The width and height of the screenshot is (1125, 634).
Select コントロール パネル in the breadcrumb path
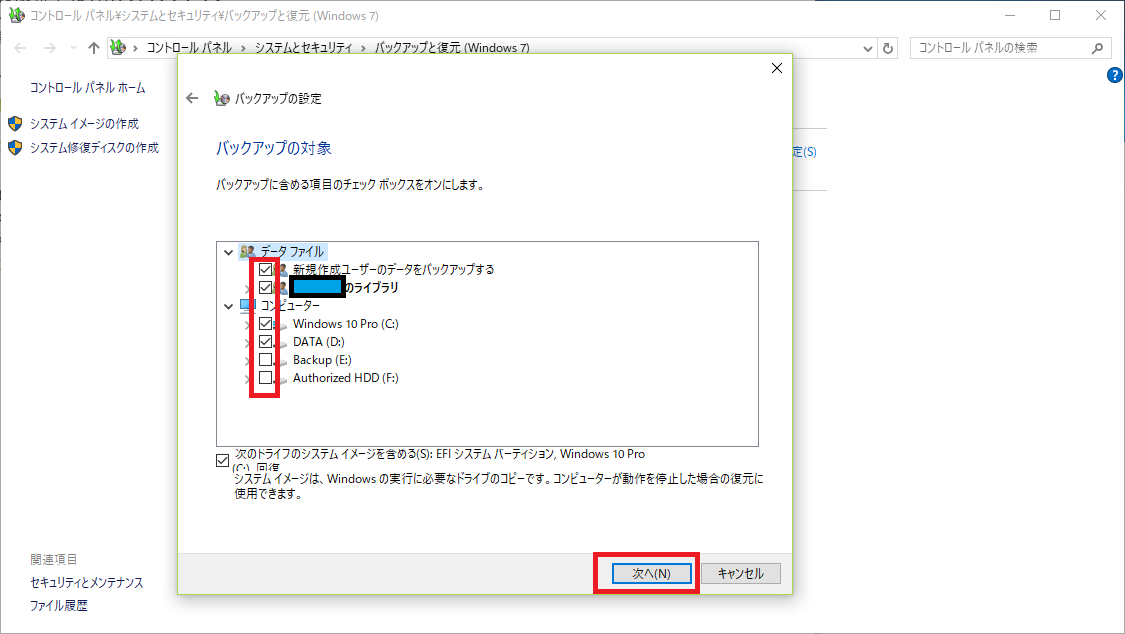coord(189,48)
